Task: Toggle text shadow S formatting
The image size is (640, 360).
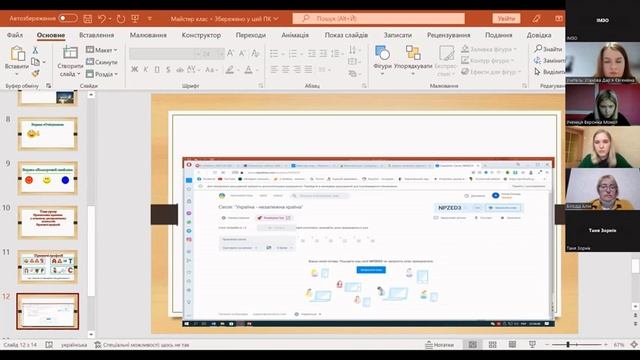Action: click(168, 70)
